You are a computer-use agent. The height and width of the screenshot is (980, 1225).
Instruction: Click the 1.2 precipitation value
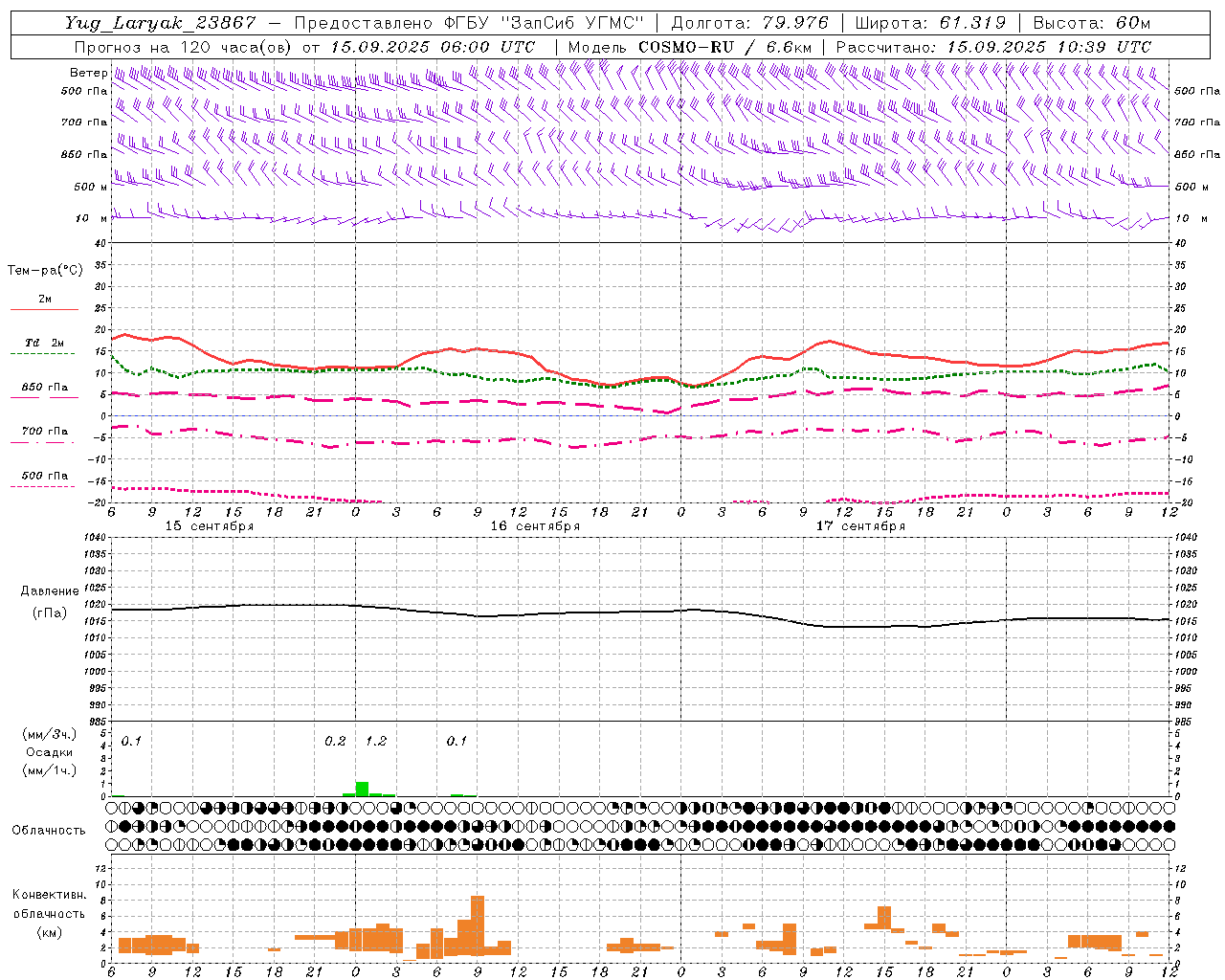376,742
